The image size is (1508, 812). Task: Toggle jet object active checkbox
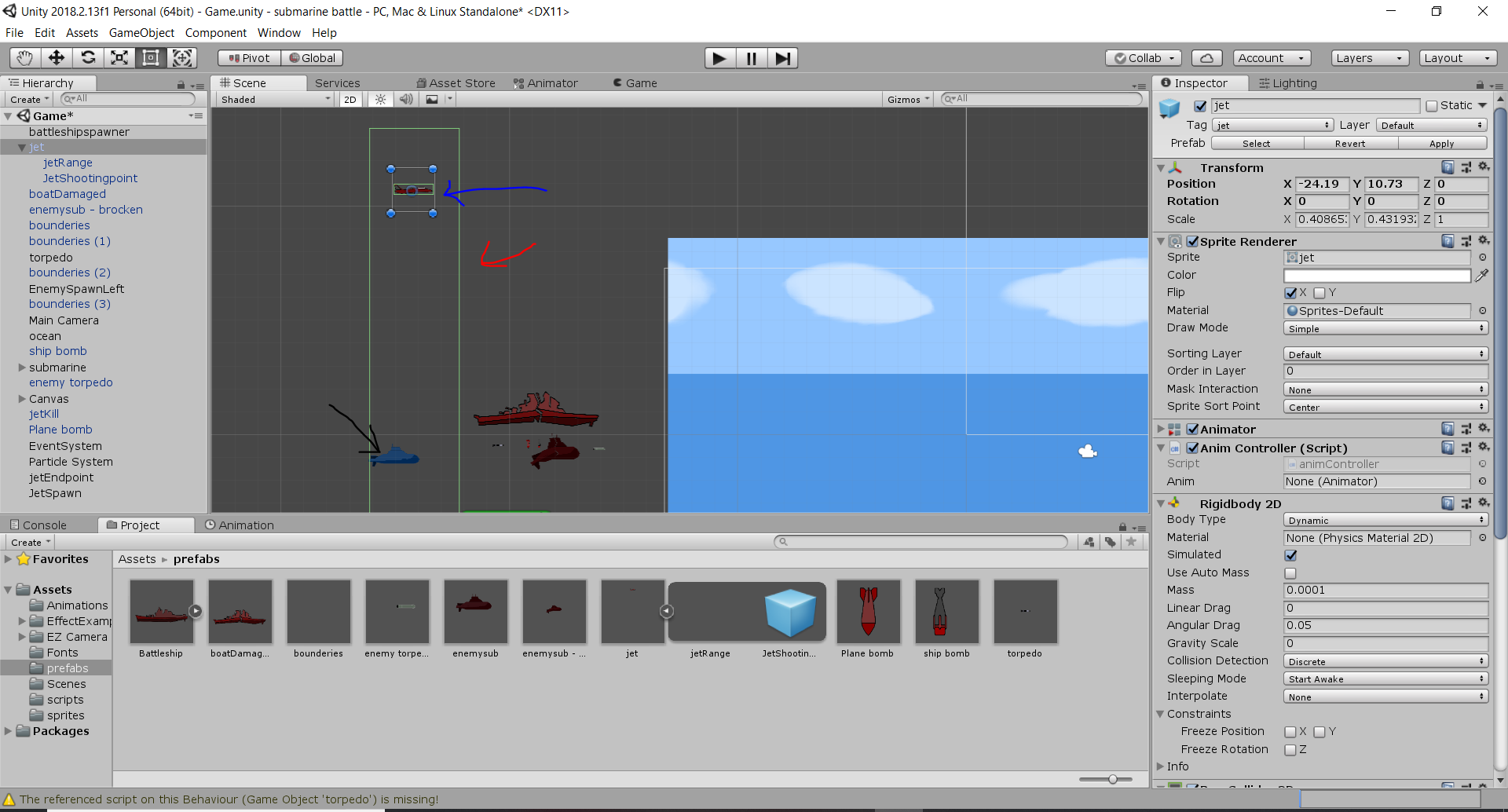[x=1200, y=106]
